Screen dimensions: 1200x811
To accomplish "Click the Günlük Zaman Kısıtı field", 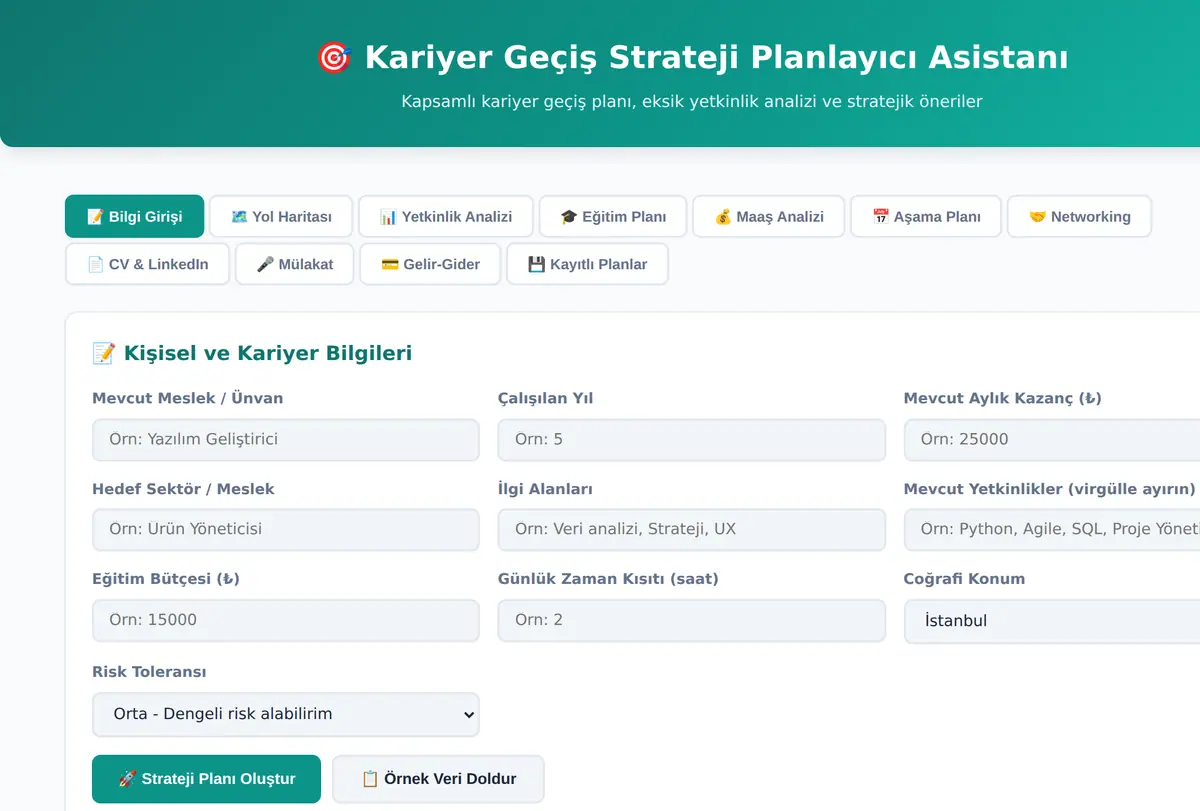I will [x=692, y=620].
